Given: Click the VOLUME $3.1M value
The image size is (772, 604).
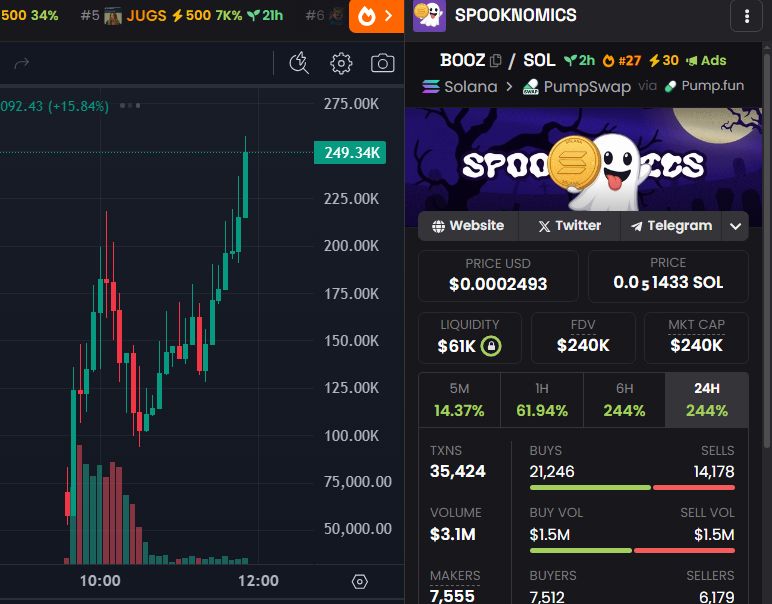Looking at the screenshot, I should [x=453, y=534].
